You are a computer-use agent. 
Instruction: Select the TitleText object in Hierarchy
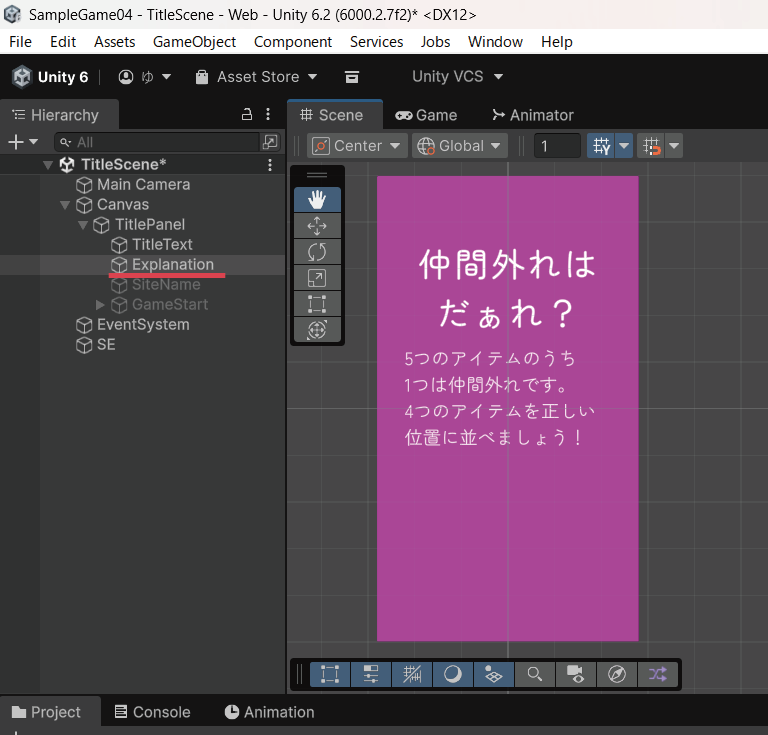tap(162, 245)
